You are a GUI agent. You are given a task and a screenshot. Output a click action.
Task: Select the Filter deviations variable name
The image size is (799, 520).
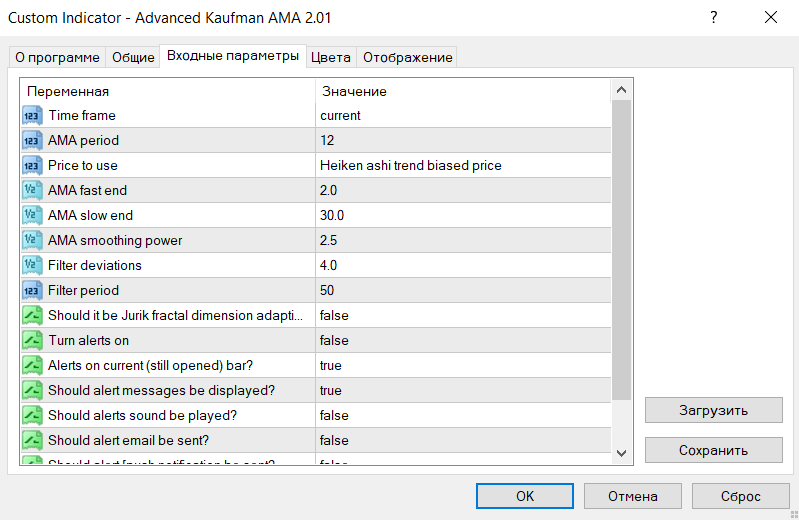(x=94, y=265)
